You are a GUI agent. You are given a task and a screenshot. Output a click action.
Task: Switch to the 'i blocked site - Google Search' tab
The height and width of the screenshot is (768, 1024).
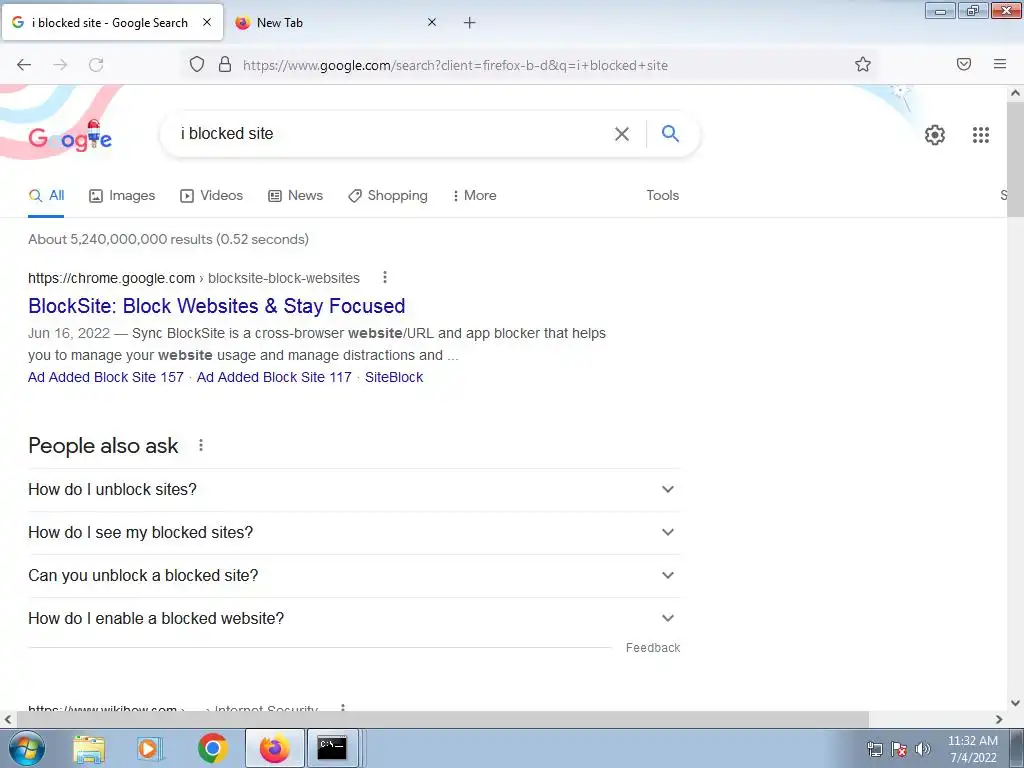click(x=112, y=23)
